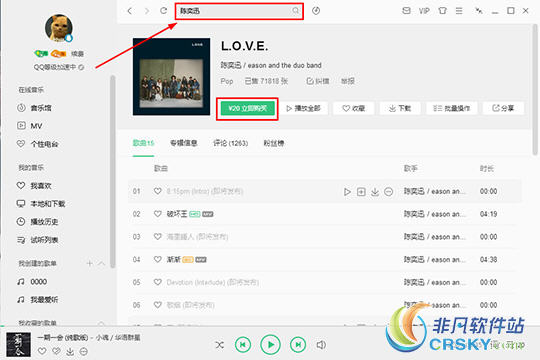Add track 01 to a playlist
The height and width of the screenshot is (360, 540).
click(361, 192)
